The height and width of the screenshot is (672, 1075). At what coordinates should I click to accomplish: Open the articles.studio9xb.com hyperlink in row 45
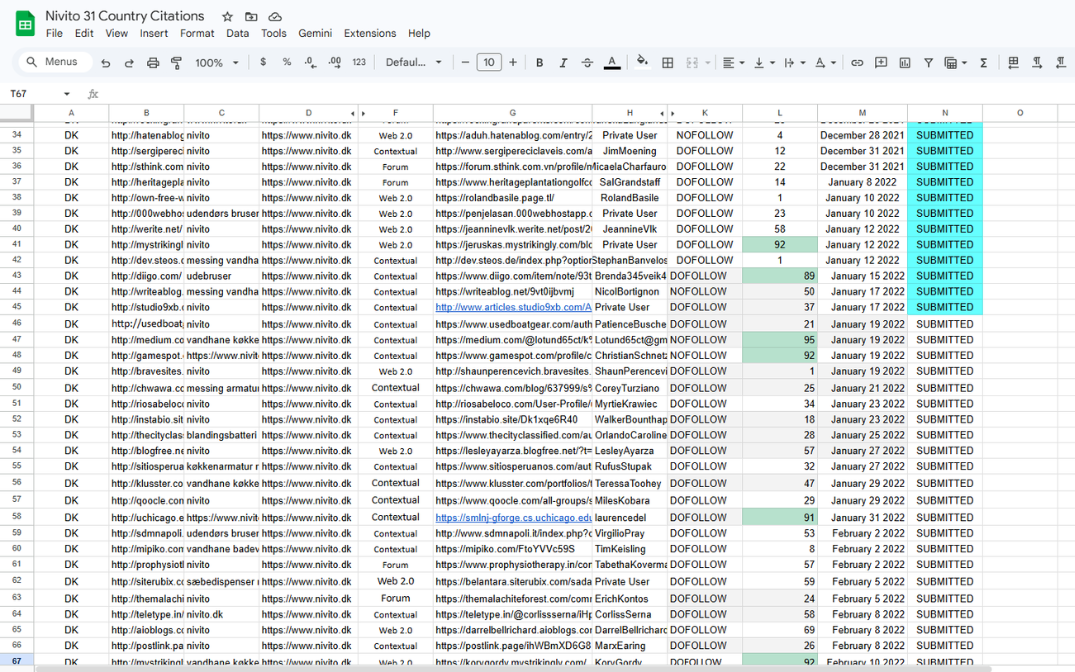coord(512,308)
